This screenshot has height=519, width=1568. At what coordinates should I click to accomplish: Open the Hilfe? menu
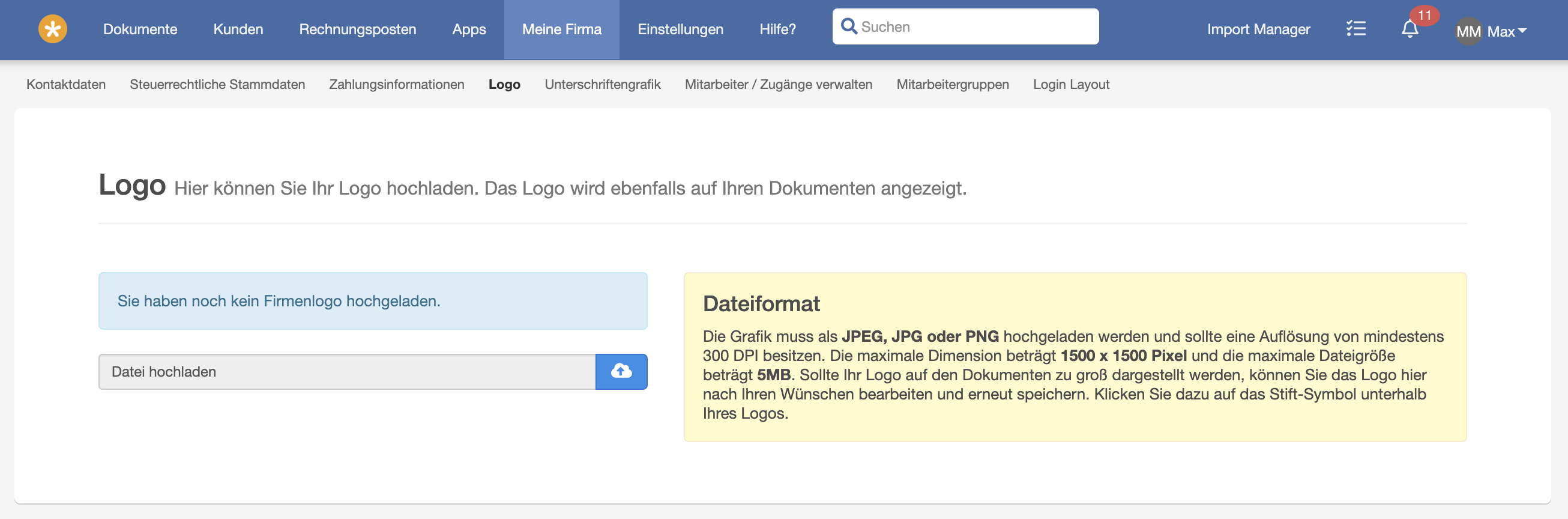777,29
